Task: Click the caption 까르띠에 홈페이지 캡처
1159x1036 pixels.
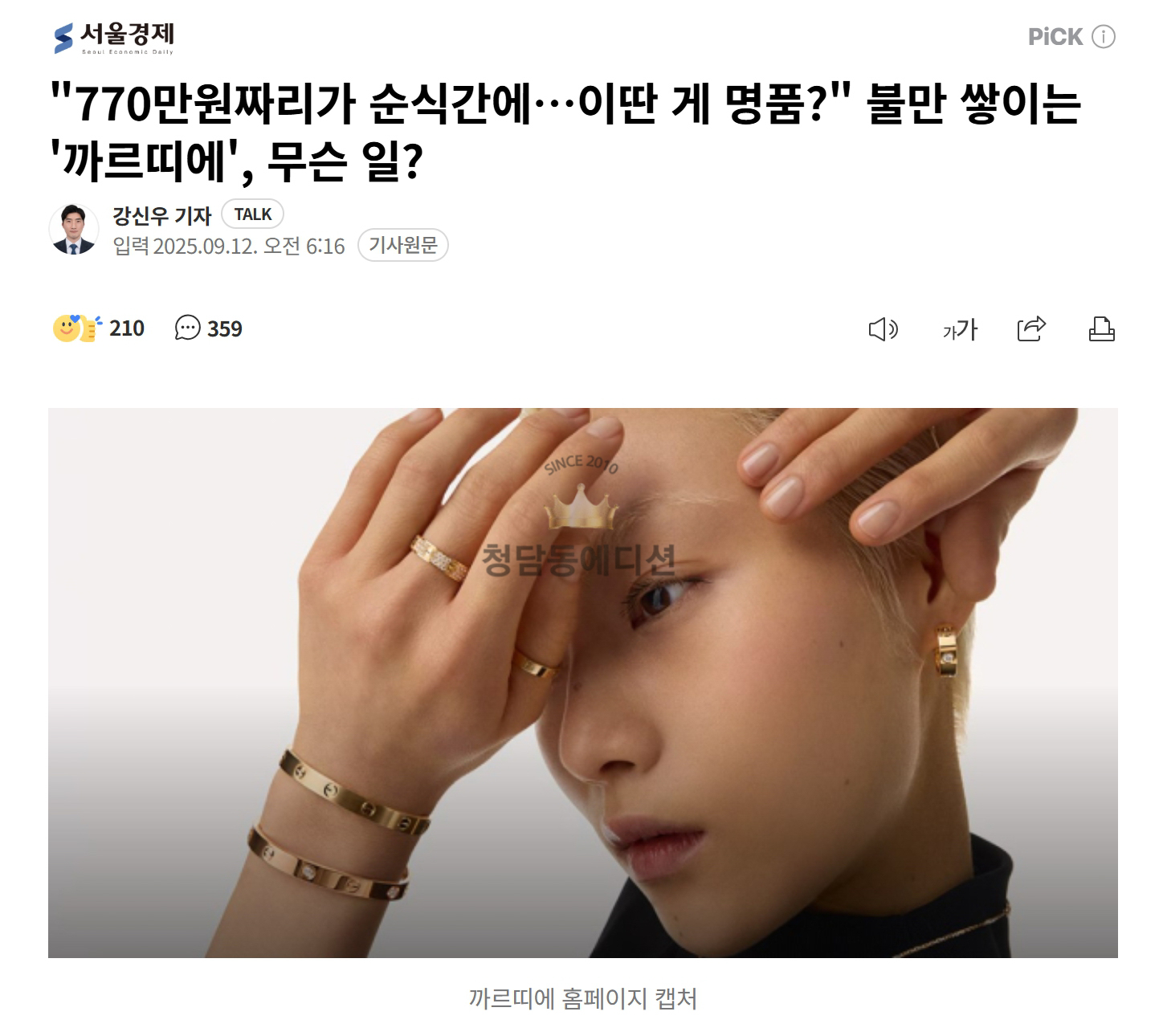Action: (x=583, y=999)
